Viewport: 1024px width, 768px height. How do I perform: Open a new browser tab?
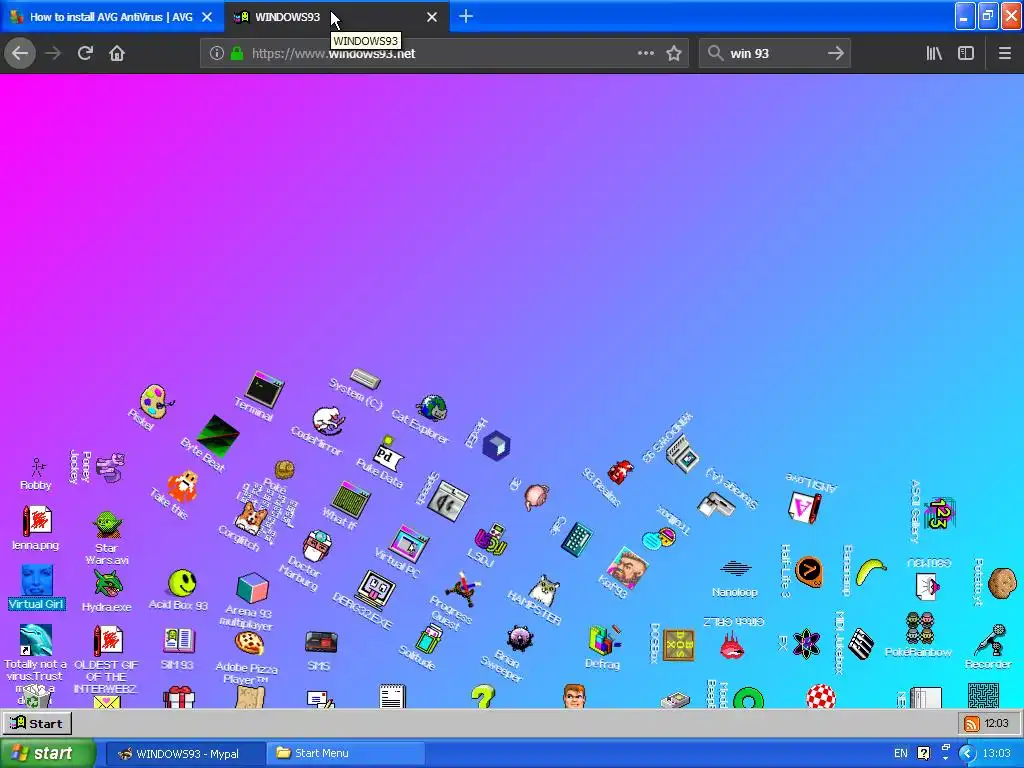click(466, 16)
